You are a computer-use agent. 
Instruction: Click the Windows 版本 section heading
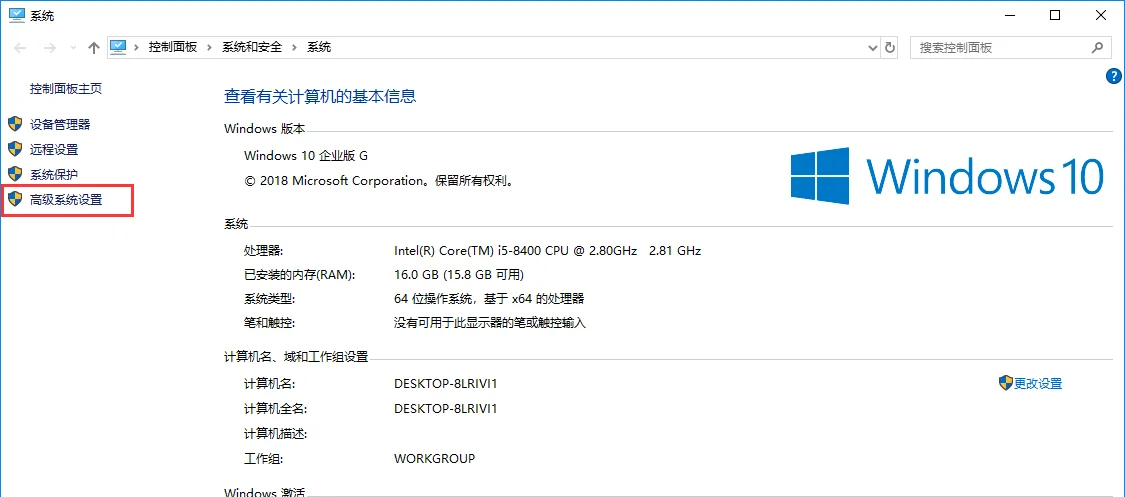coord(265,129)
